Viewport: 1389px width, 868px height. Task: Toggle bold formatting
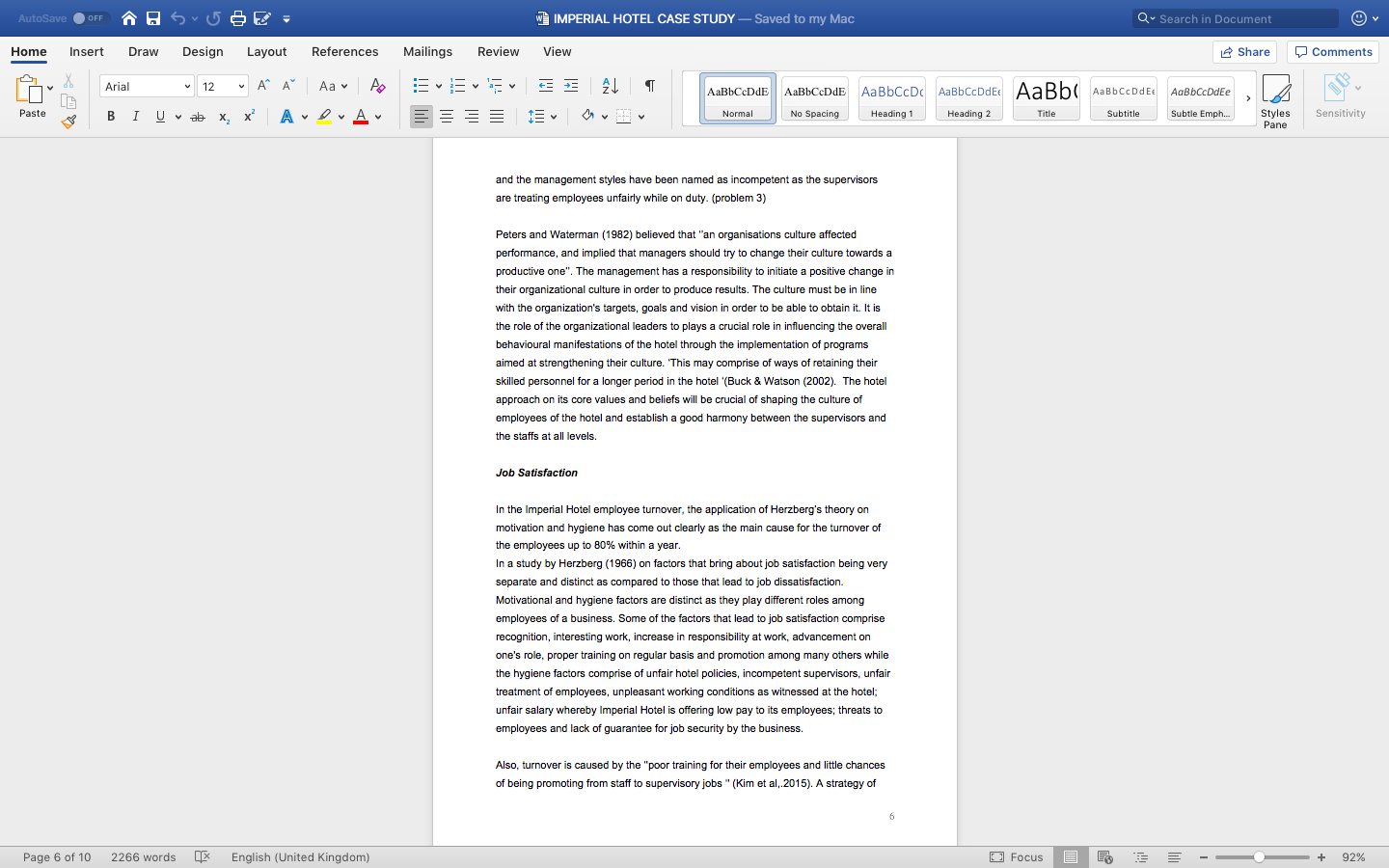tap(111, 117)
